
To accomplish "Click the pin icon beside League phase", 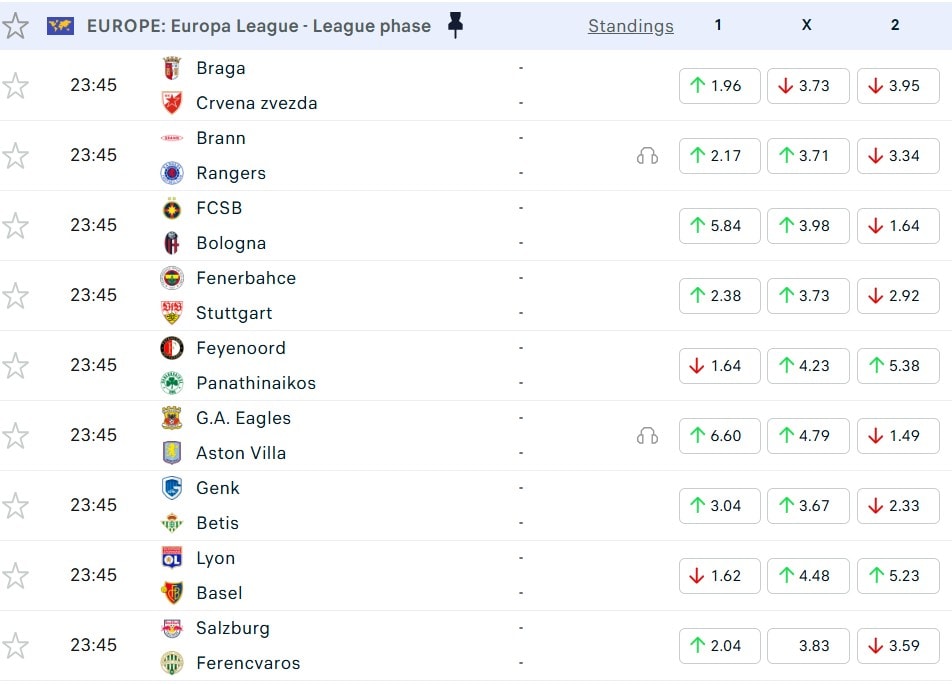I will pyautogui.click(x=455, y=27).
